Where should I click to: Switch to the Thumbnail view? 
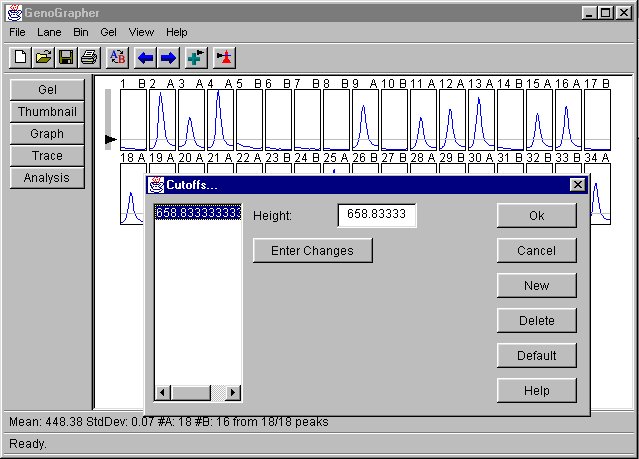tap(47, 112)
